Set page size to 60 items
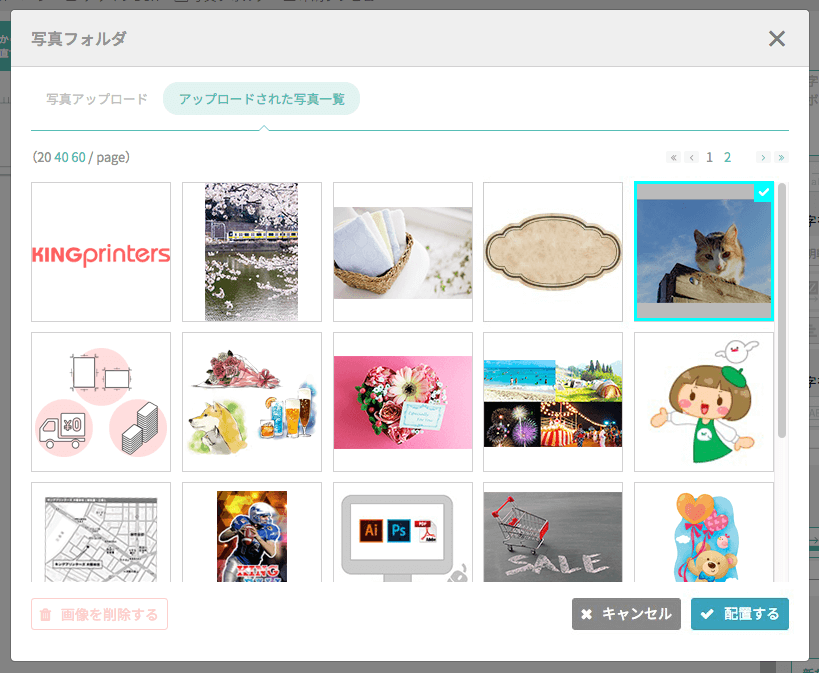 tap(78, 157)
